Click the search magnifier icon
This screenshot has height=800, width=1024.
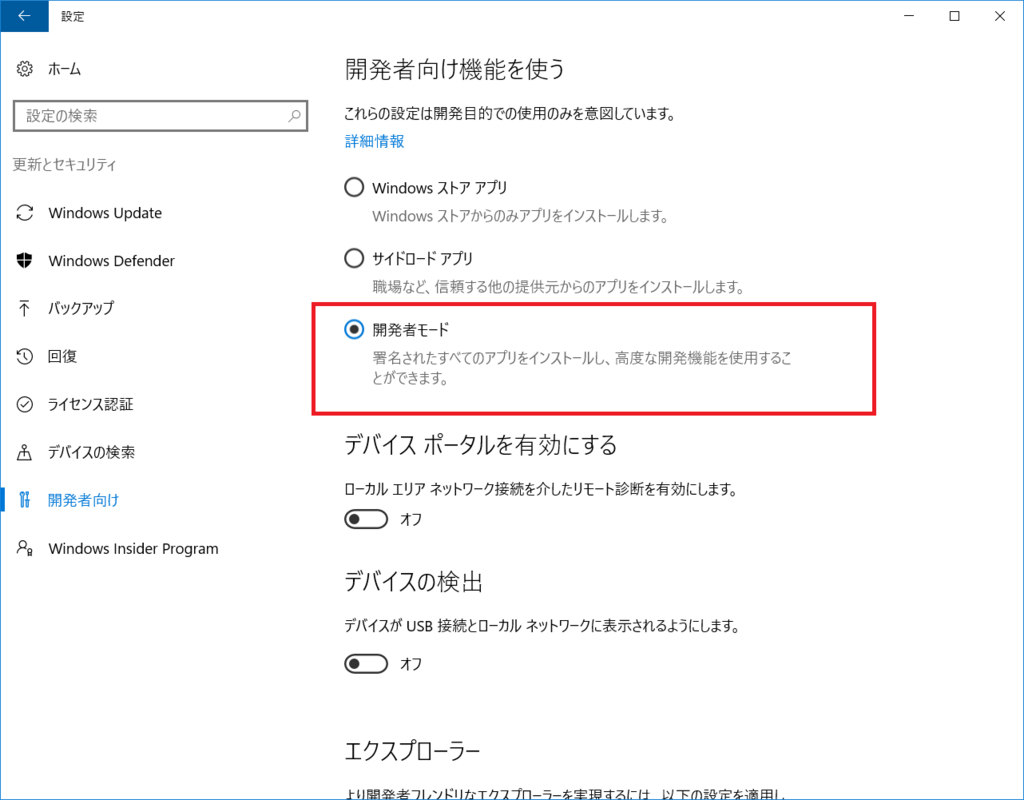(295, 116)
